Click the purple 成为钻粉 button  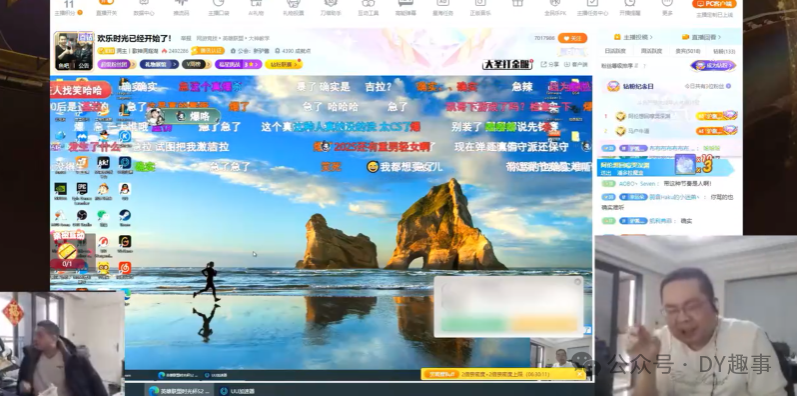pyautogui.click(x=713, y=66)
